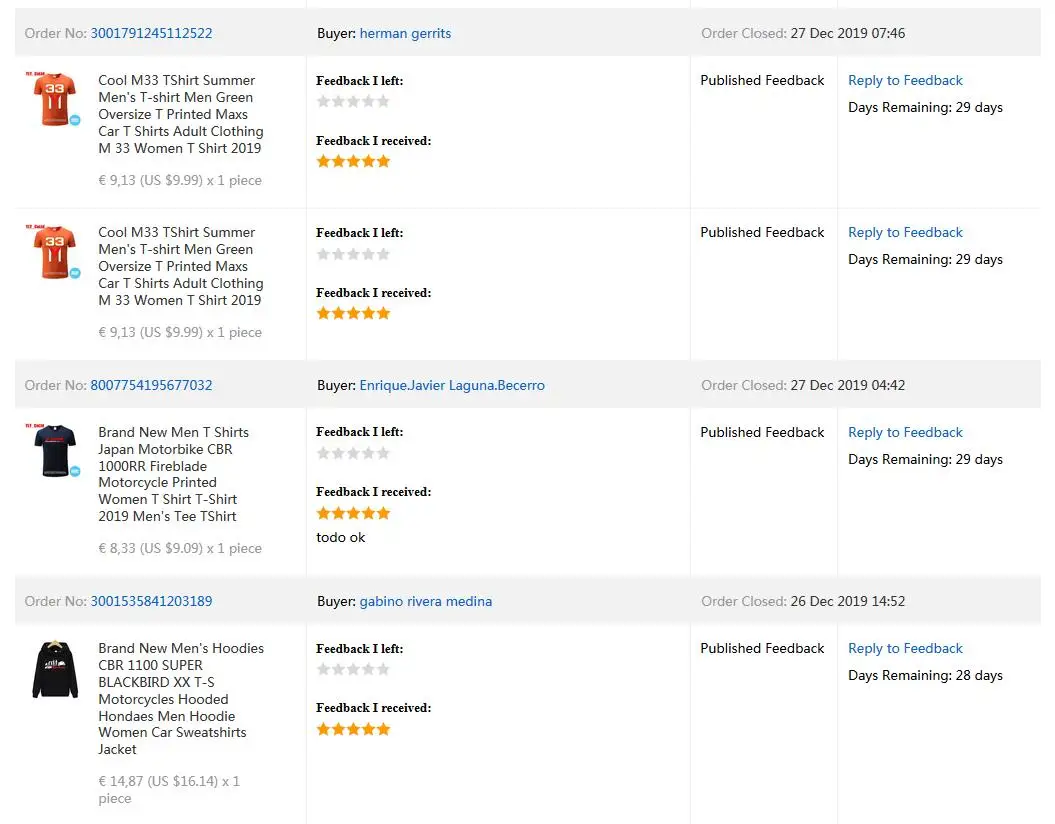Click five-star received rating for Blackbird hoodie

coord(353,729)
